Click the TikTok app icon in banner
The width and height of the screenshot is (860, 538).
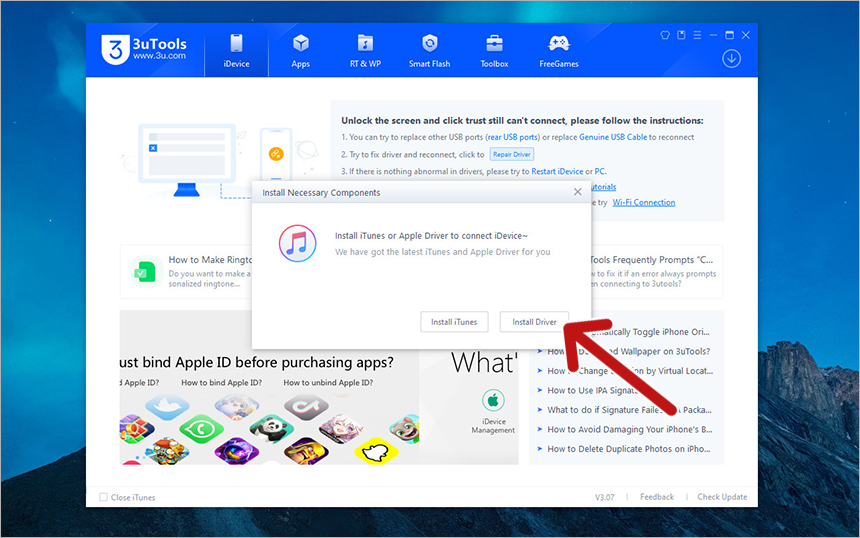307,406
